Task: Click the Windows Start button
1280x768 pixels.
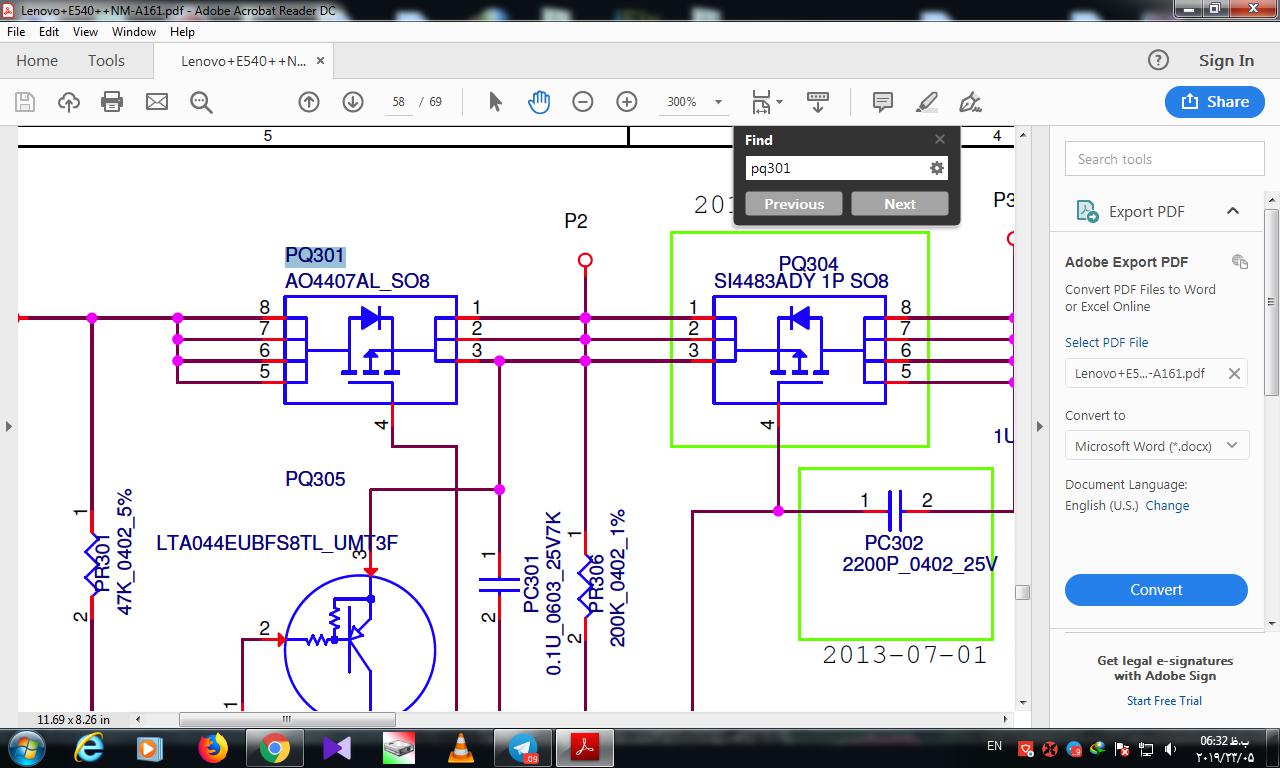Action: 25,748
